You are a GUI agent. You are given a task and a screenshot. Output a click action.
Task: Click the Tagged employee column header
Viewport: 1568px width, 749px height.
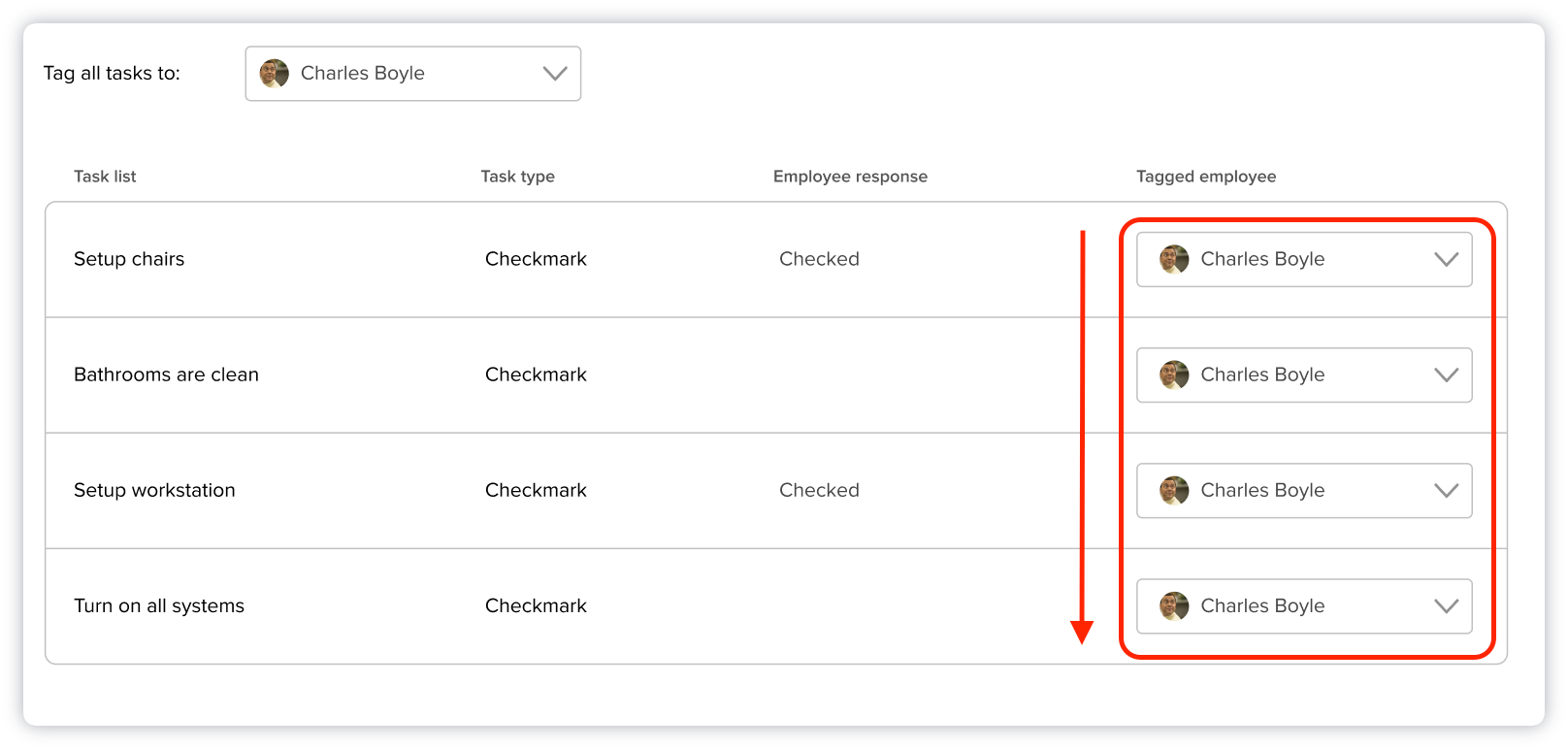[1206, 177]
